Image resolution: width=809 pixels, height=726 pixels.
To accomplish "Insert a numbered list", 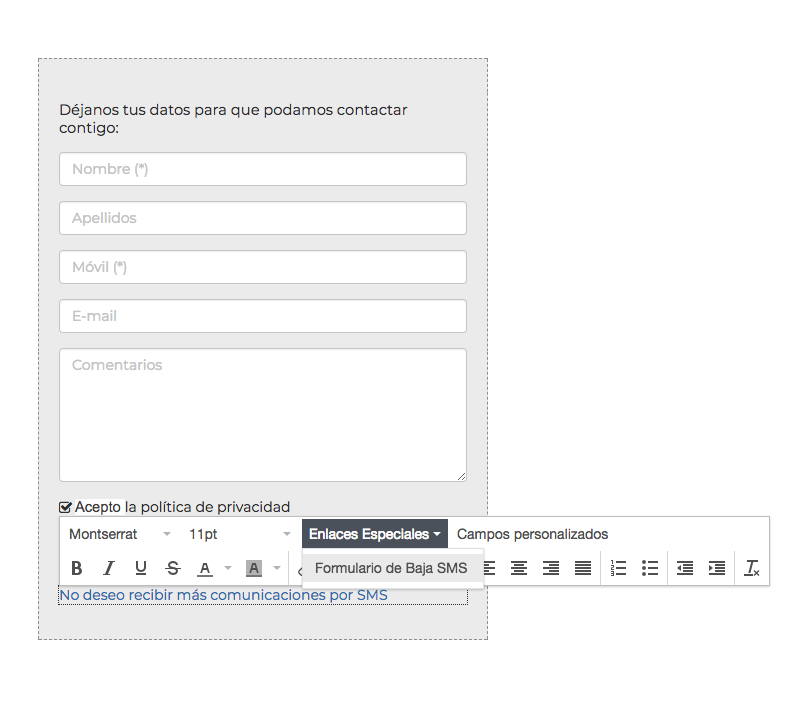I will [618, 568].
